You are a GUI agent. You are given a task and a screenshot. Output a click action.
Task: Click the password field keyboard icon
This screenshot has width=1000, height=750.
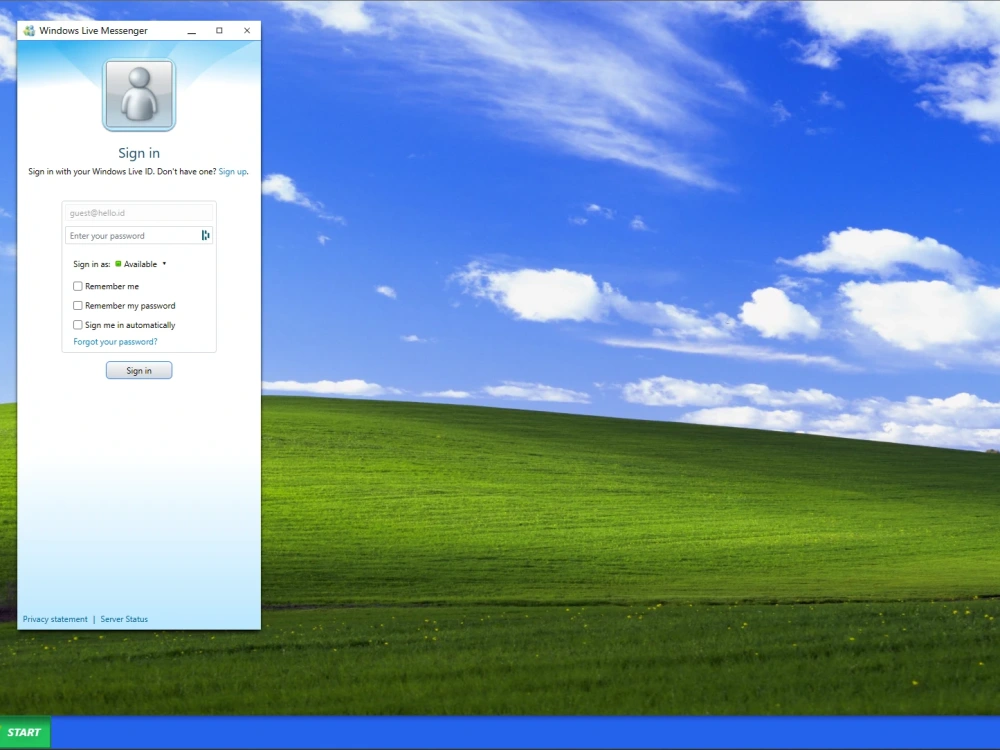(x=205, y=235)
